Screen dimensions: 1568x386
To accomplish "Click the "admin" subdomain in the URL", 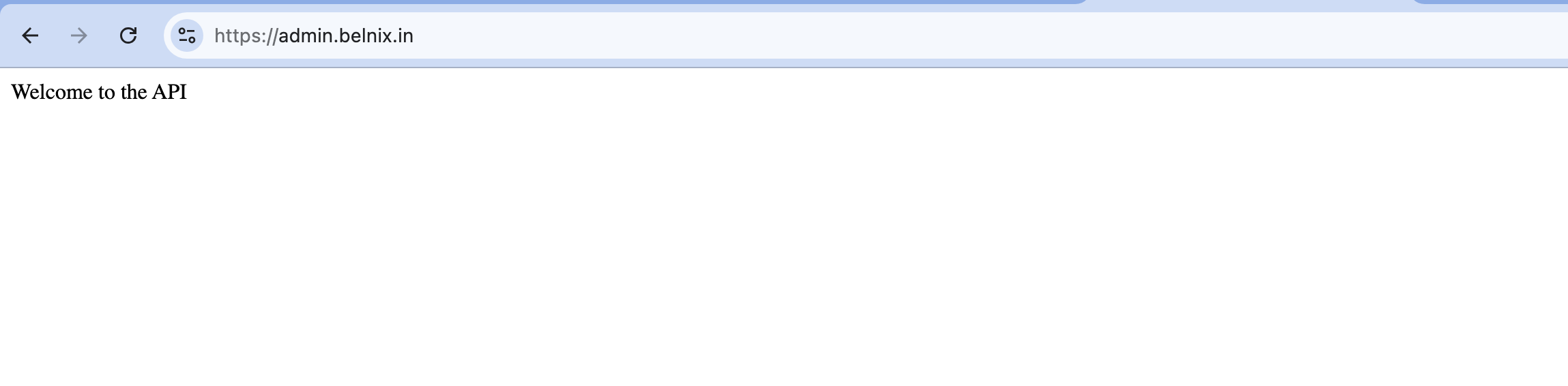I will click(306, 35).
